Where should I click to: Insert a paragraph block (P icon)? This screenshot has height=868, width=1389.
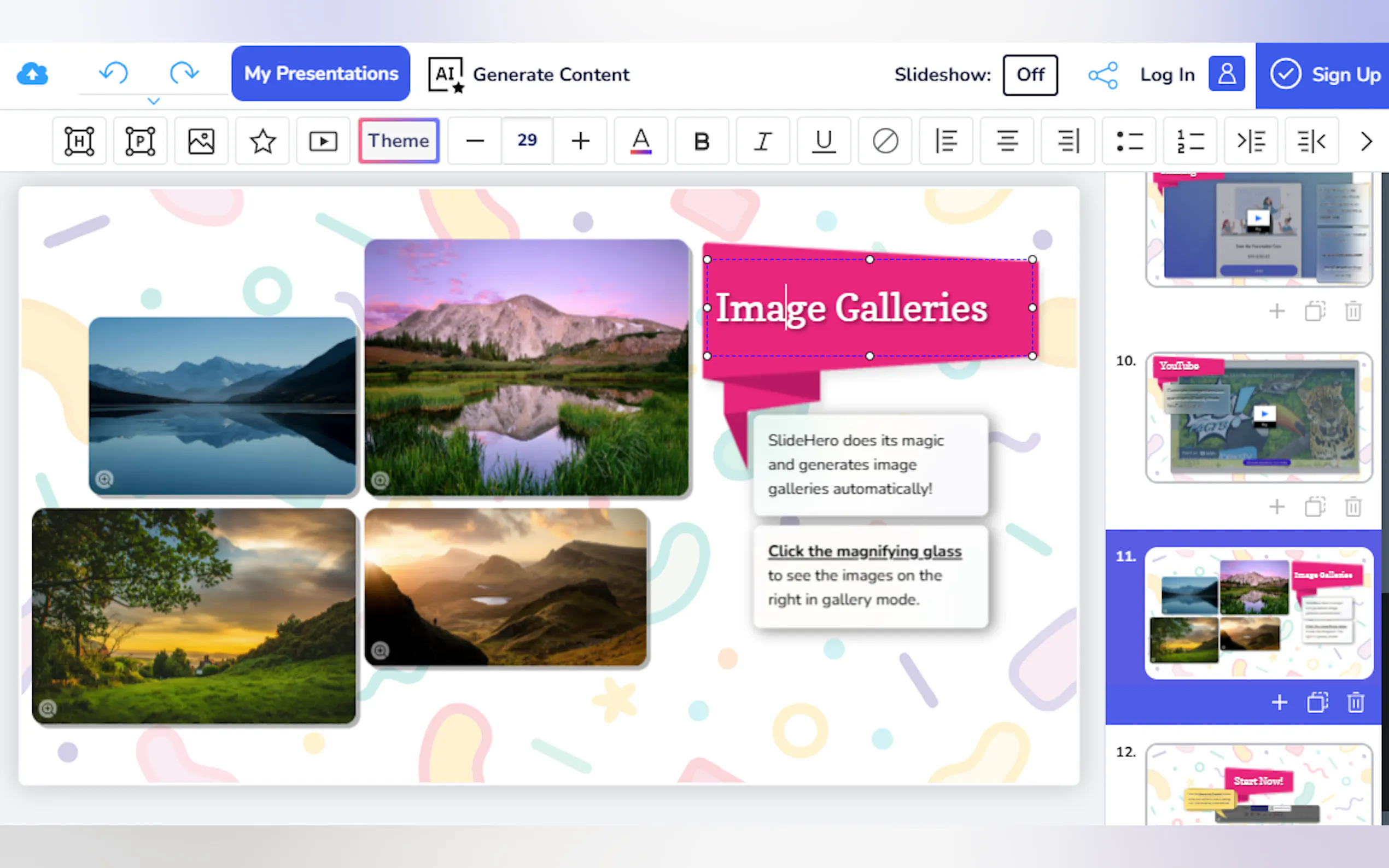140,141
